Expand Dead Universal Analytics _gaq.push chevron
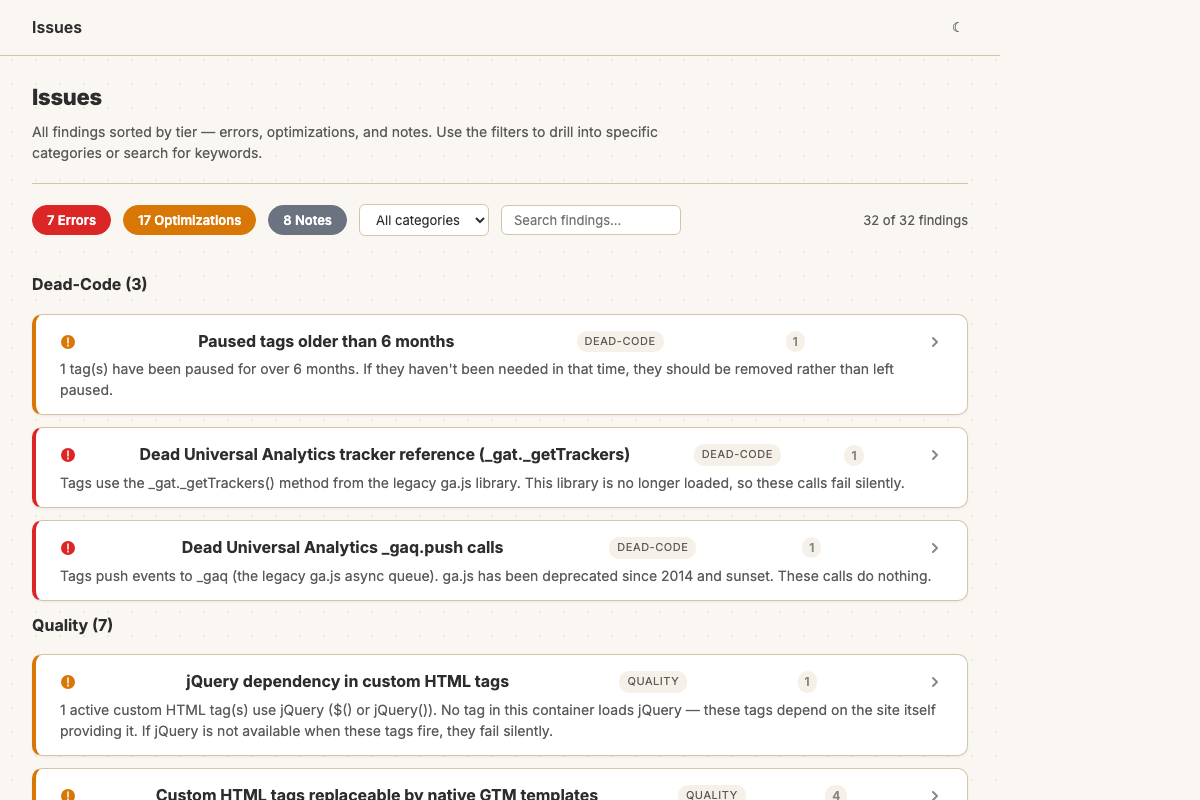 pyautogui.click(x=935, y=548)
